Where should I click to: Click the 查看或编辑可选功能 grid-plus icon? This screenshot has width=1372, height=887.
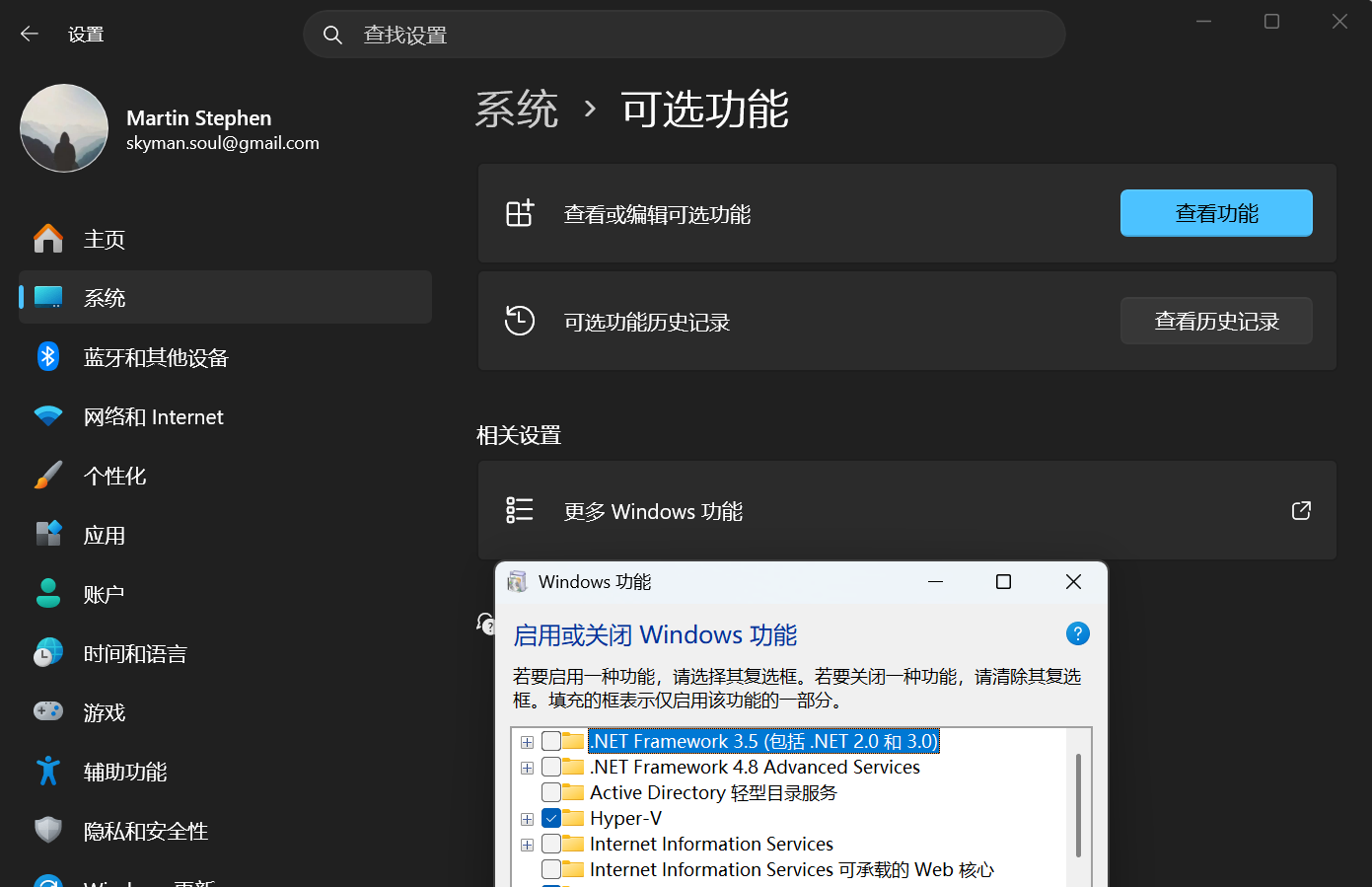(x=520, y=213)
